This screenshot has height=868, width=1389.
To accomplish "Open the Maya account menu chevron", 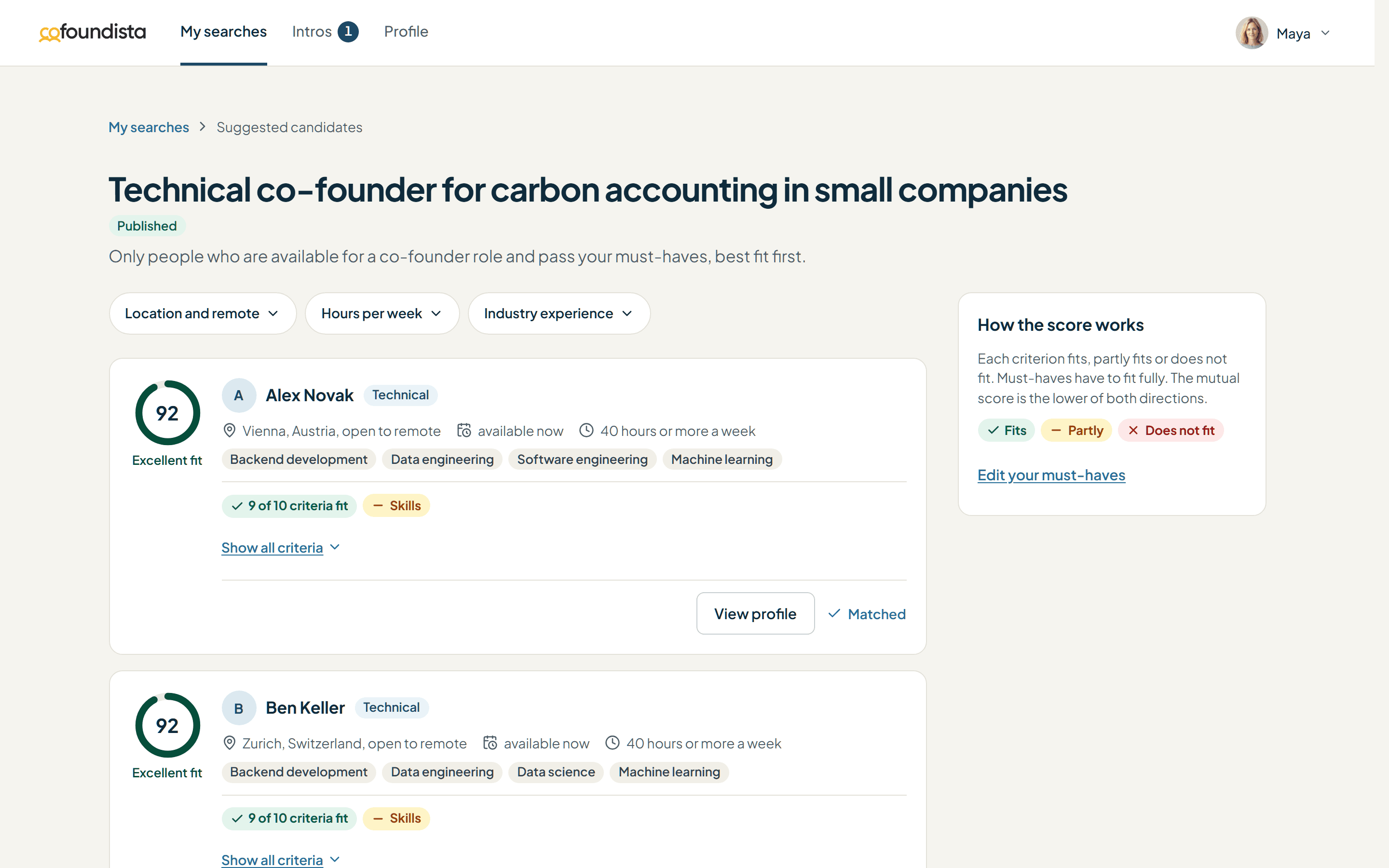I will [1325, 33].
